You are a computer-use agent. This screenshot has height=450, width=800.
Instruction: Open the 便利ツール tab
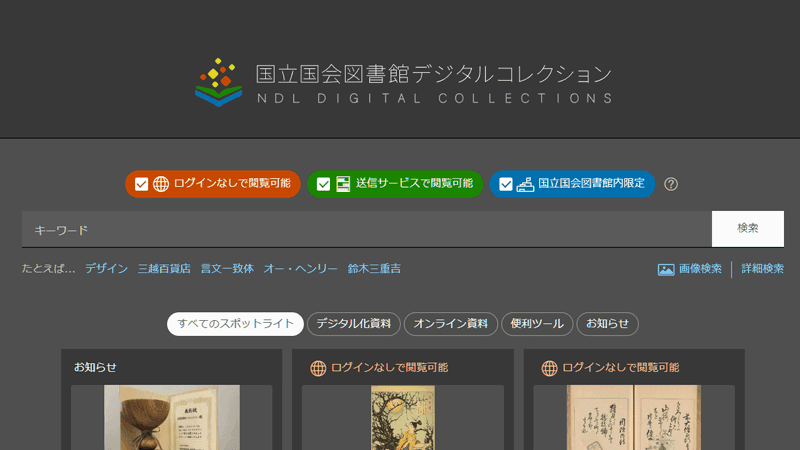[x=537, y=324]
